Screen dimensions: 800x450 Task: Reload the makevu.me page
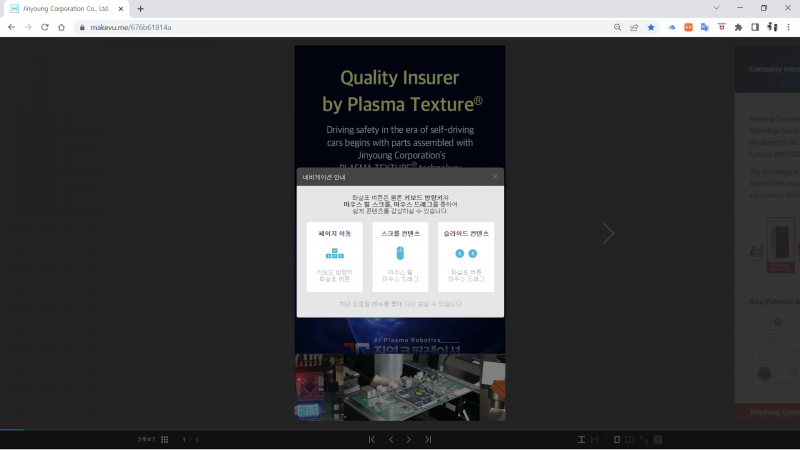click(x=45, y=27)
